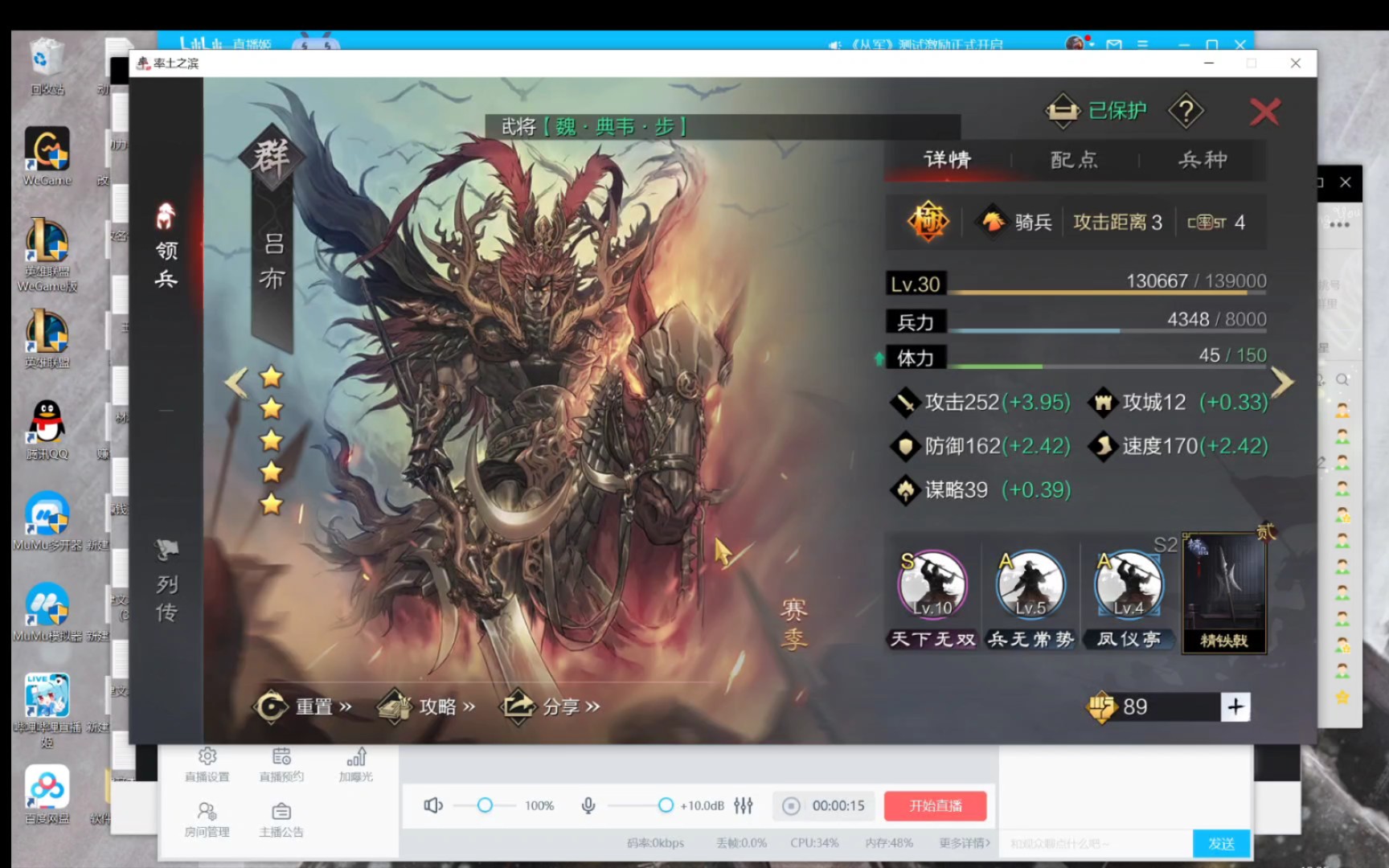Image resolution: width=1389 pixels, height=868 pixels.
Task: Click the 骑兵 cavalry type icon
Action: [x=994, y=221]
